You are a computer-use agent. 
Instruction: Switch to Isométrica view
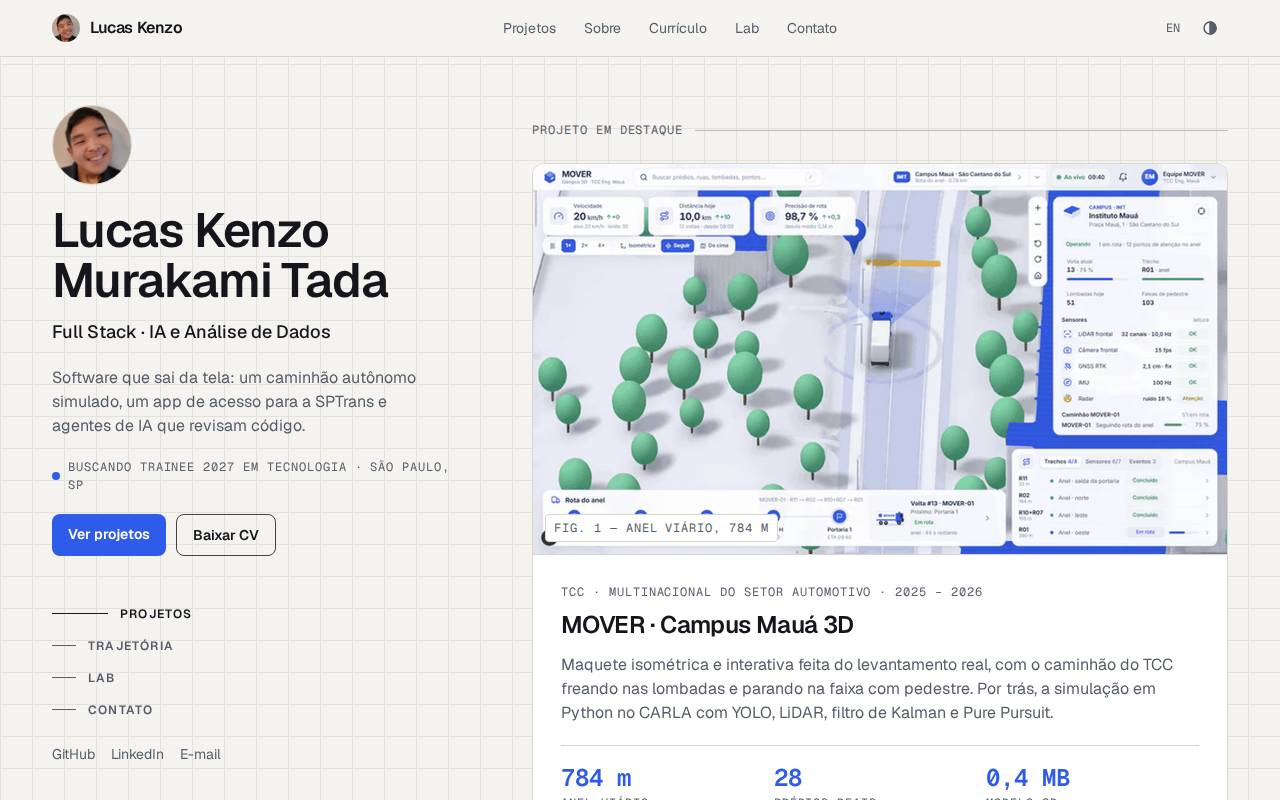pos(636,245)
